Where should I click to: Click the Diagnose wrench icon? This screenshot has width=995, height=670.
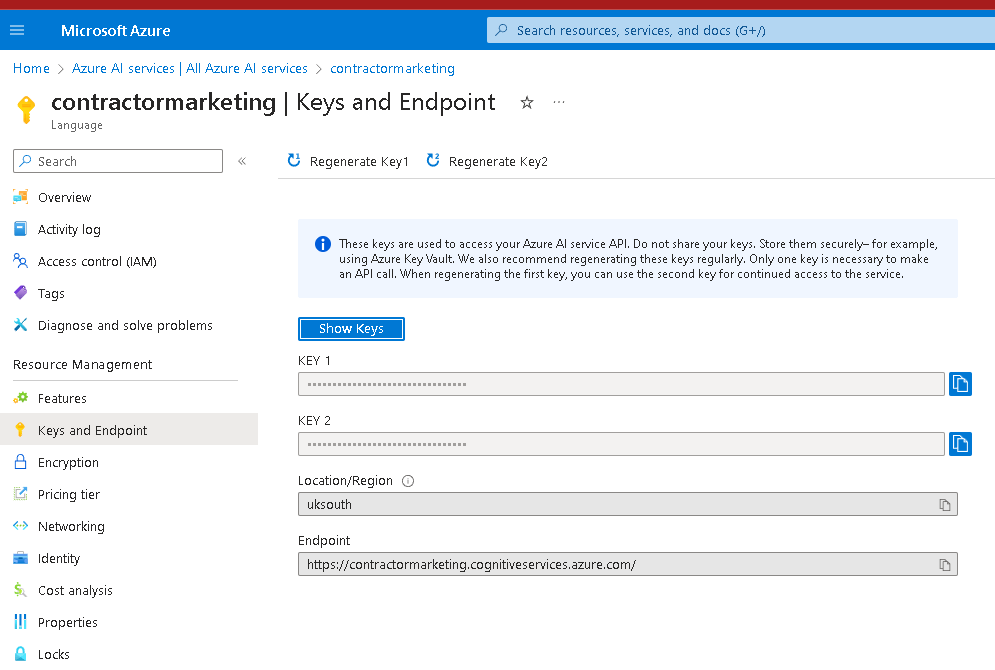pos(20,325)
